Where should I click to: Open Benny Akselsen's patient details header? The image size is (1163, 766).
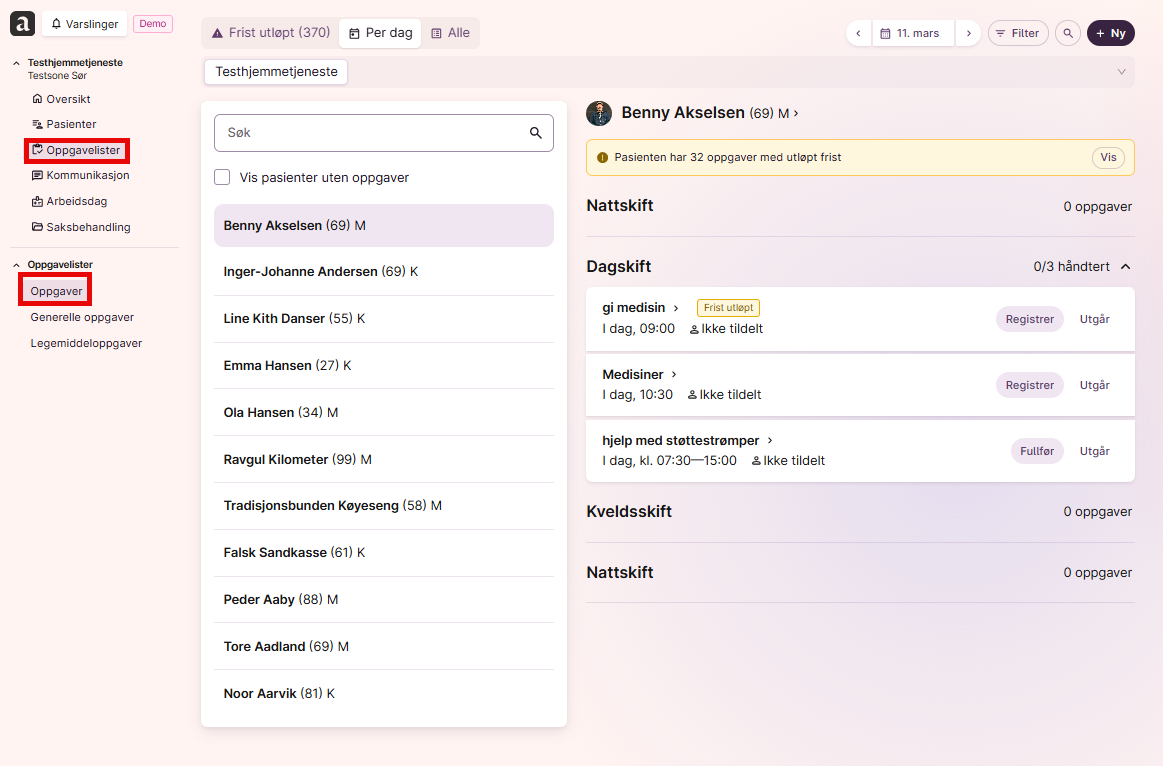(x=710, y=113)
